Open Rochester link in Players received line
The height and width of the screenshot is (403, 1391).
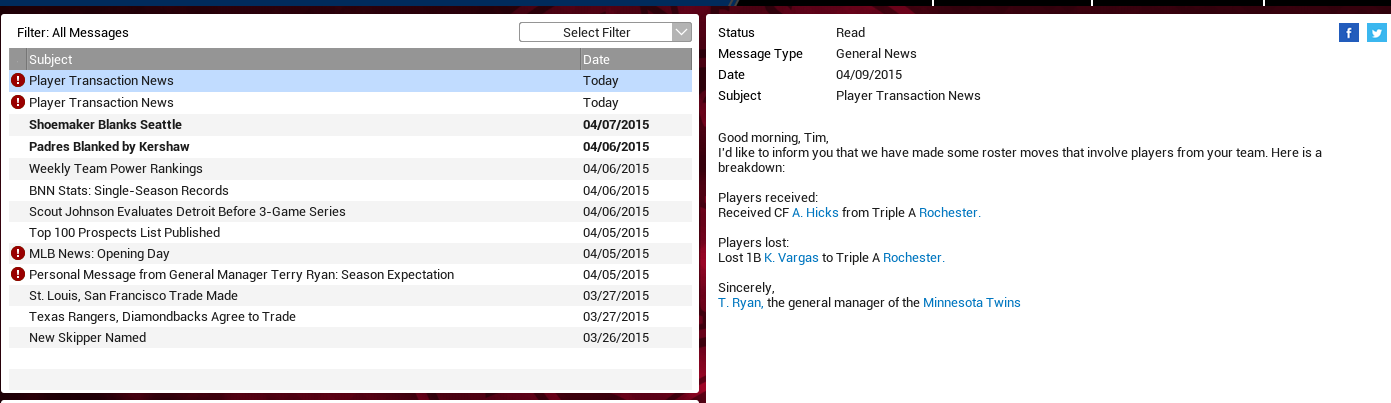point(949,213)
